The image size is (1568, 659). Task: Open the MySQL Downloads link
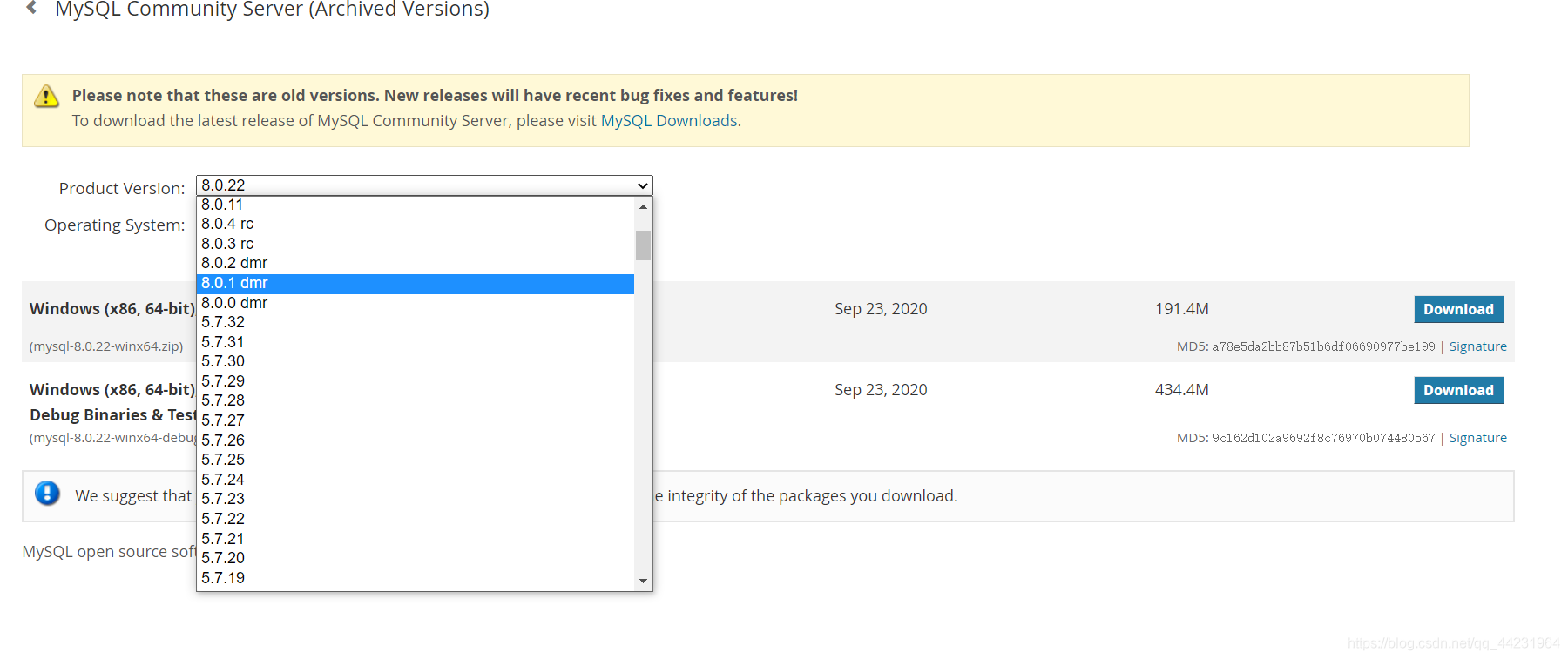(x=669, y=121)
